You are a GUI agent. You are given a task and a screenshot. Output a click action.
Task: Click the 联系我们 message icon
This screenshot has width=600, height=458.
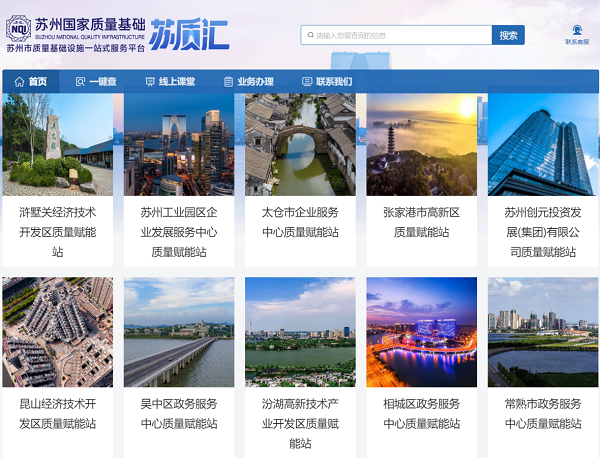click(307, 81)
